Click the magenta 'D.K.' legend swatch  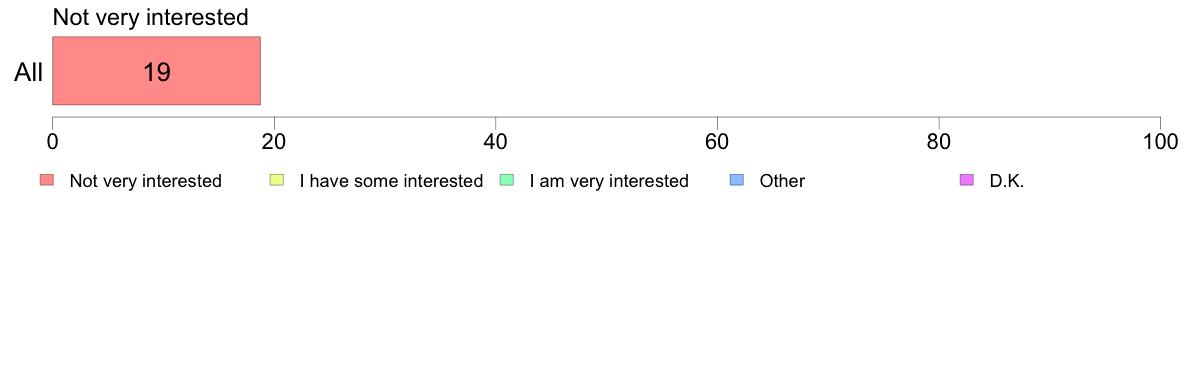pos(966,180)
